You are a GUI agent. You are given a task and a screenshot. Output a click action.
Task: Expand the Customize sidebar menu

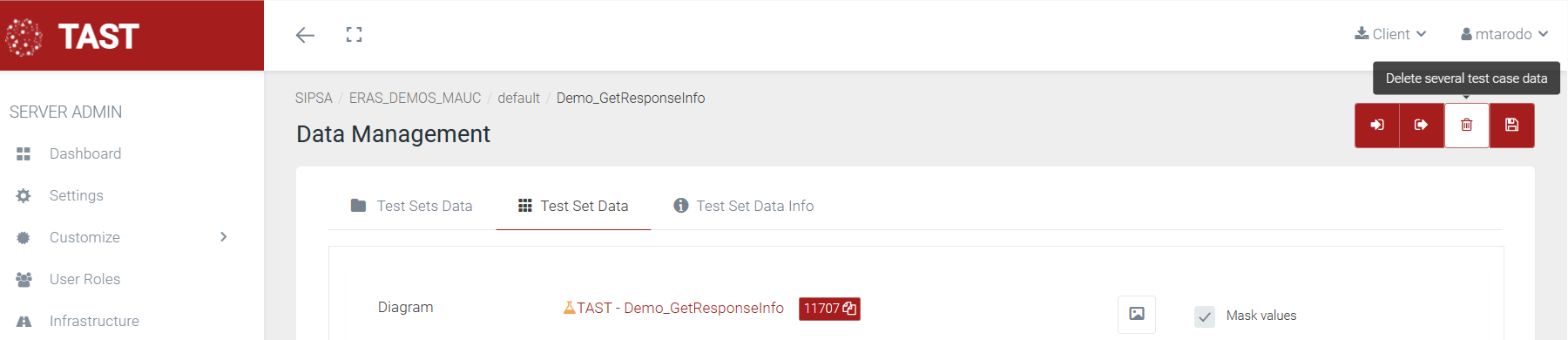click(x=122, y=237)
